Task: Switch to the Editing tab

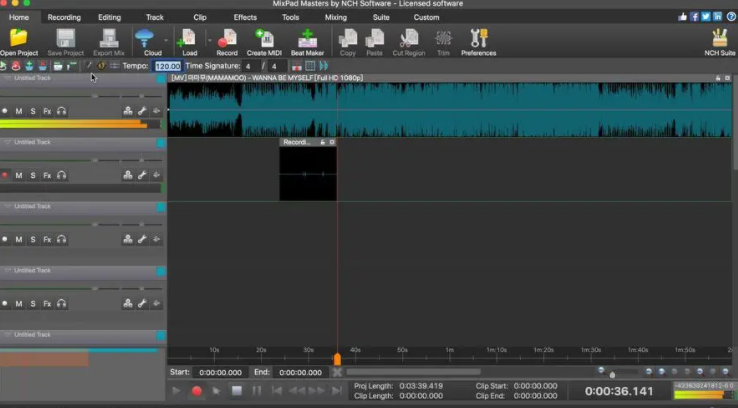Action: 109,17
